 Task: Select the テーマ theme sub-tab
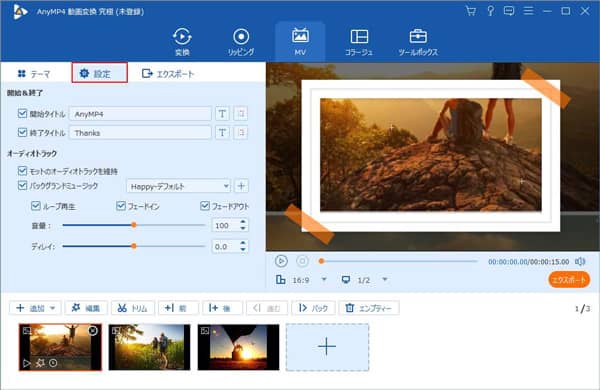tap(34, 73)
